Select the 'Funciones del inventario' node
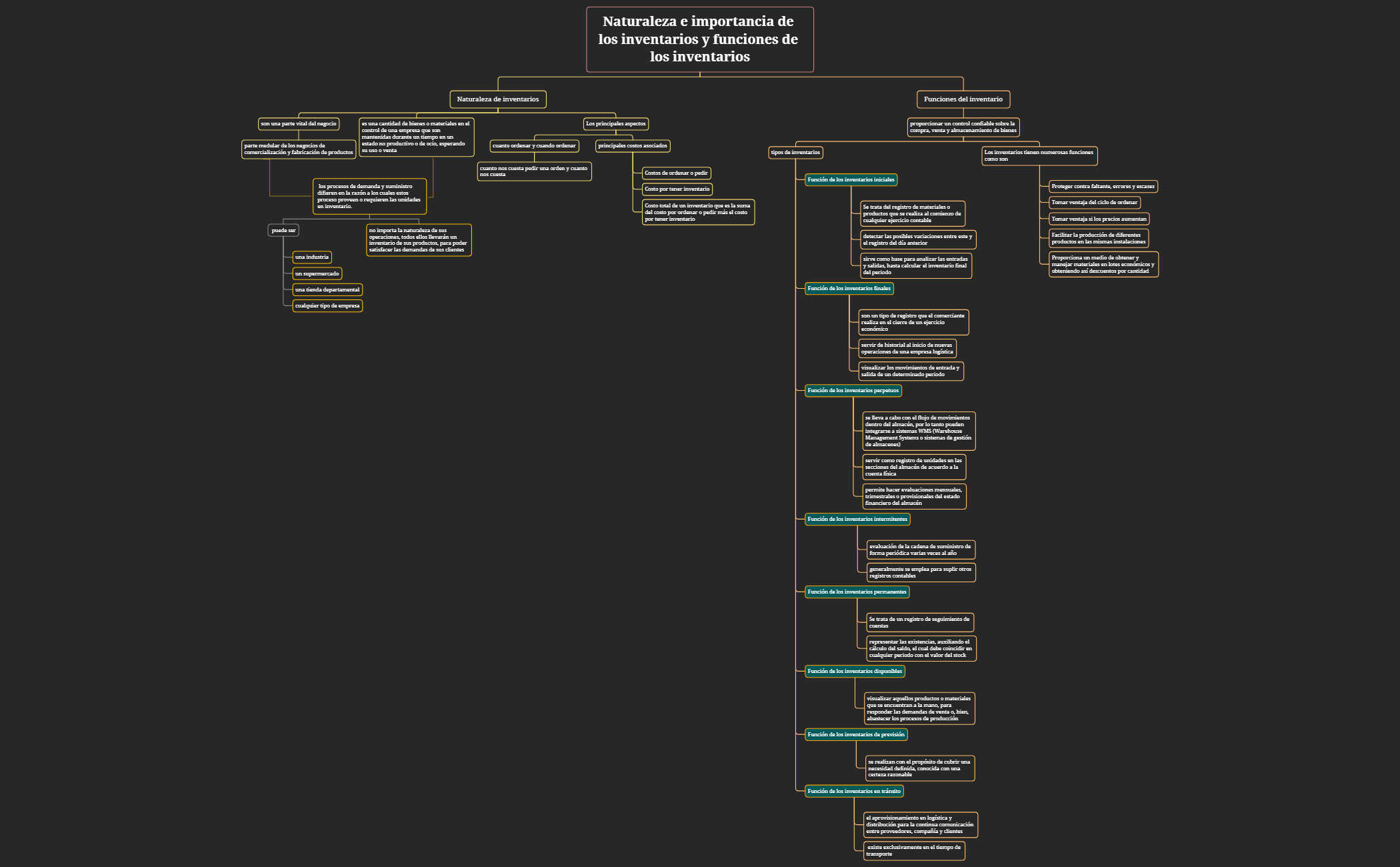This screenshot has width=1400, height=867. [x=963, y=99]
